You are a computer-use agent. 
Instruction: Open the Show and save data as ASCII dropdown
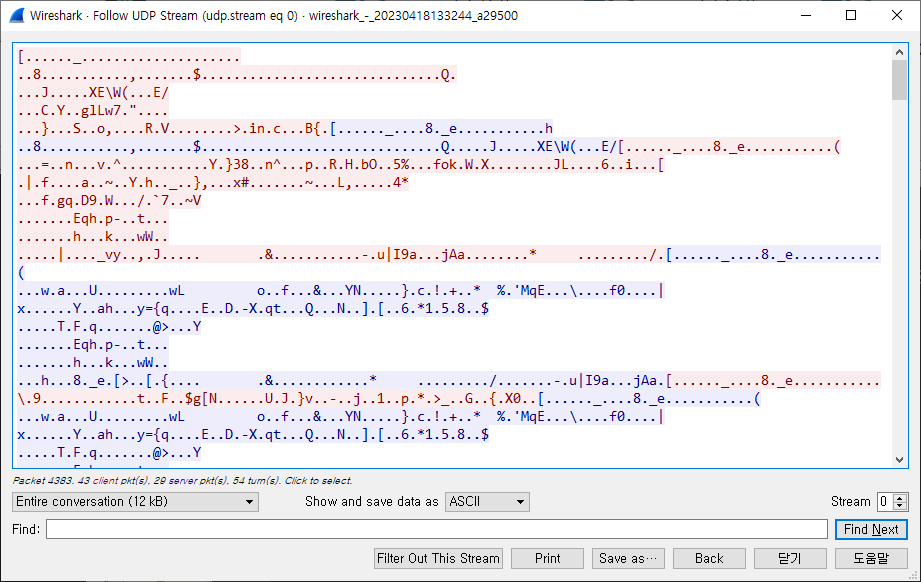pyautogui.click(x=487, y=502)
